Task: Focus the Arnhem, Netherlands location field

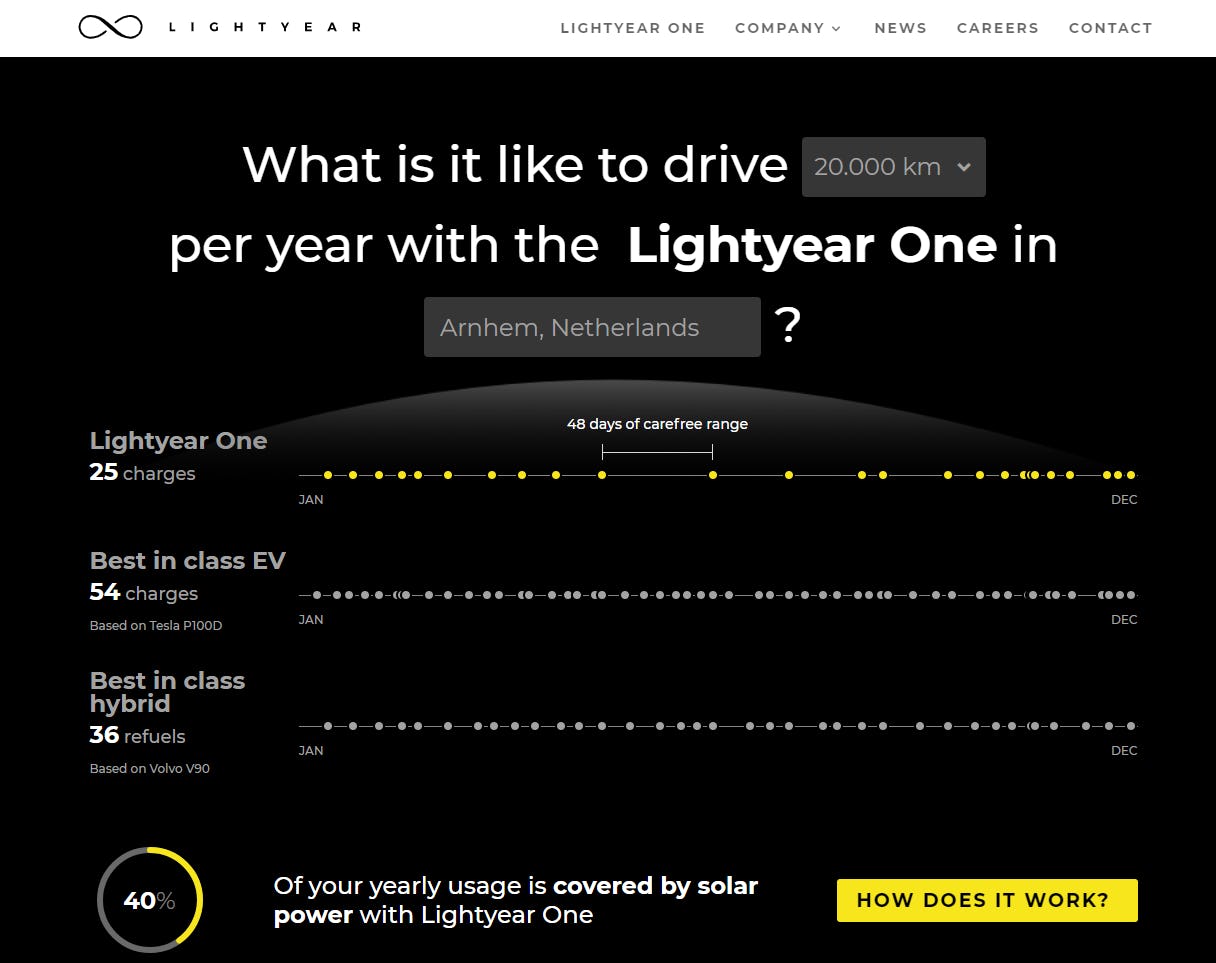Action: 592,327
